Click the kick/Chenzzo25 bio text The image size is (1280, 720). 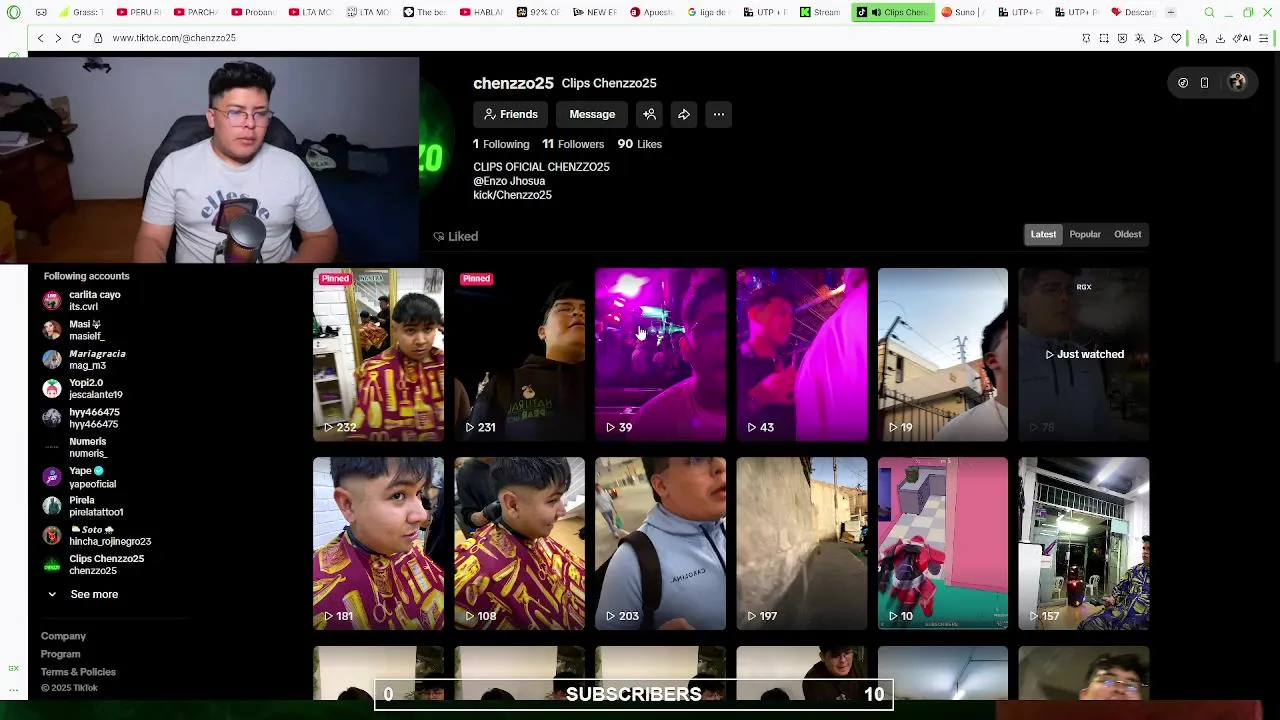tap(512, 195)
